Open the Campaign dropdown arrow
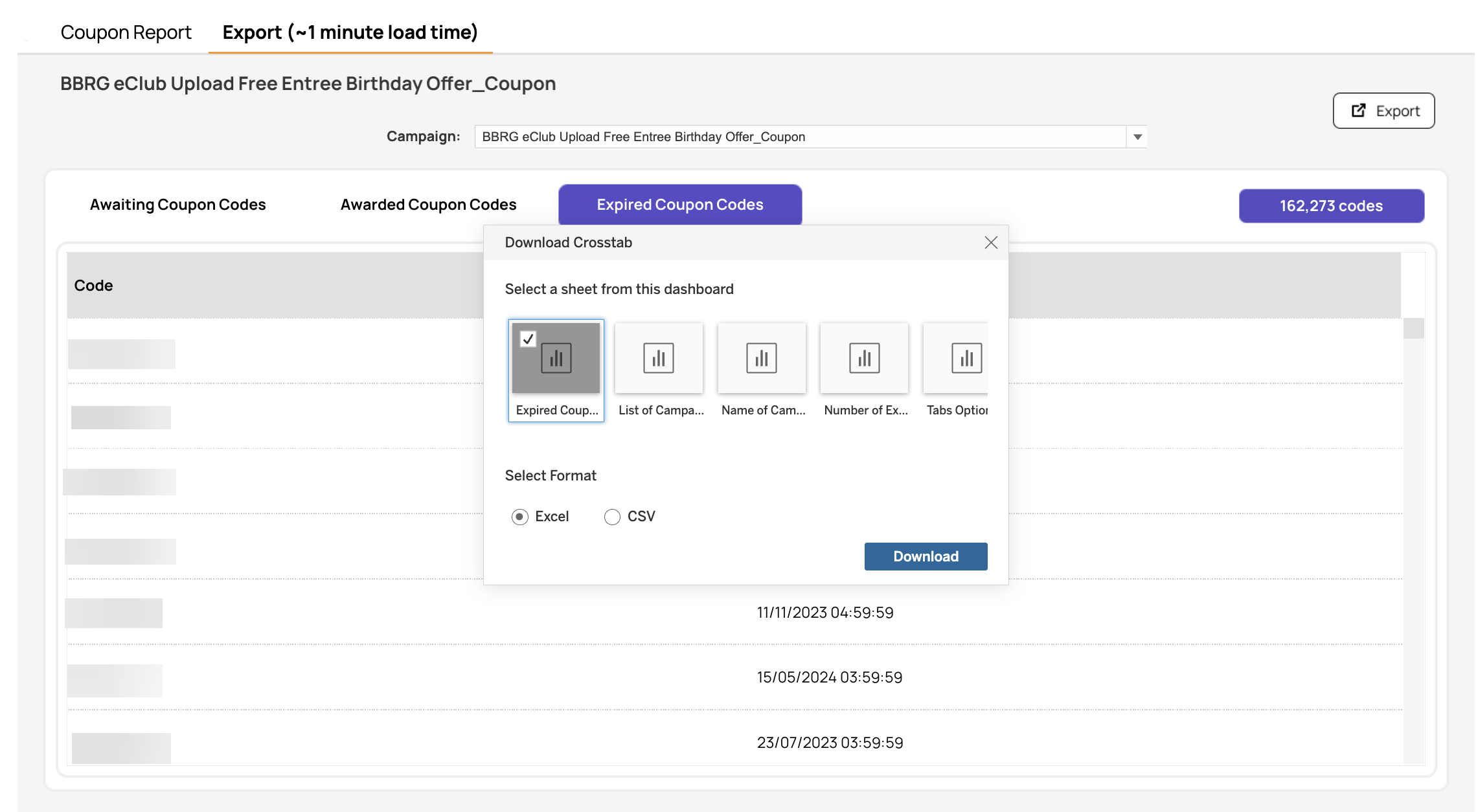The image size is (1478, 812). click(x=1137, y=137)
